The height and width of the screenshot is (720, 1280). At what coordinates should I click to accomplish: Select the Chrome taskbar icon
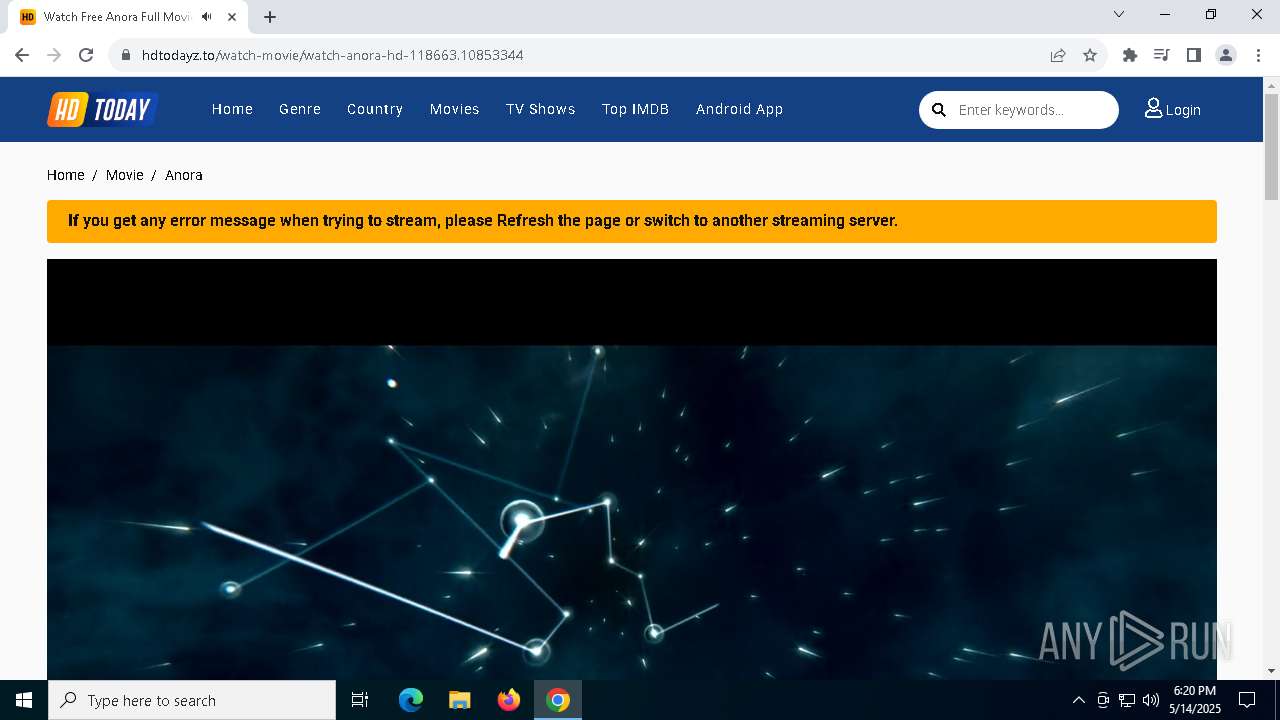tap(558, 700)
